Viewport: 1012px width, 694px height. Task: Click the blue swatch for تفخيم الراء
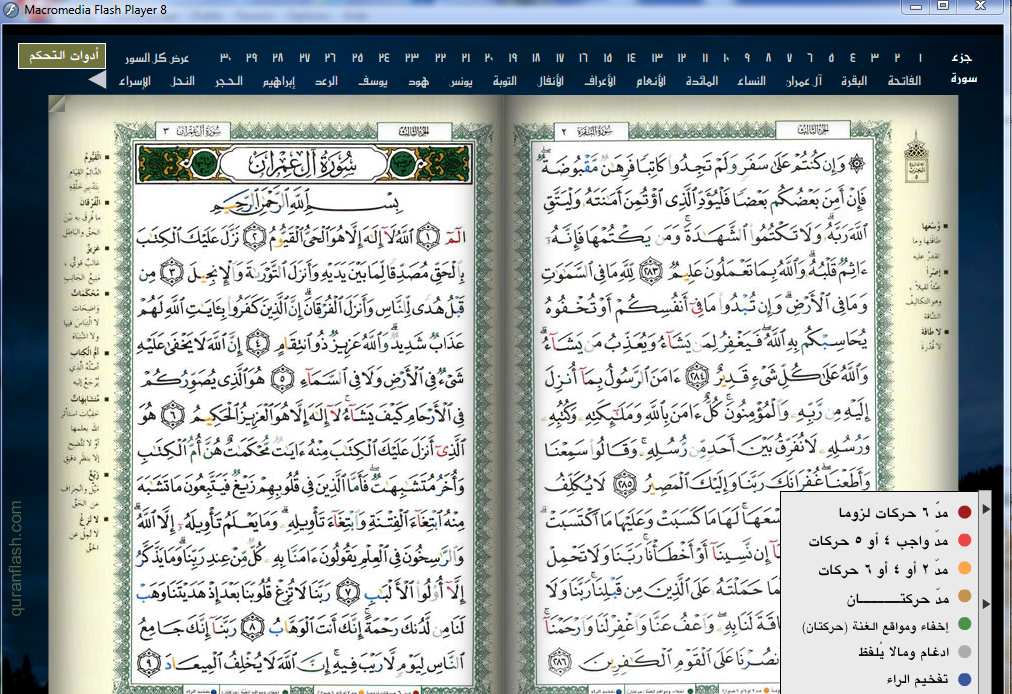964,679
